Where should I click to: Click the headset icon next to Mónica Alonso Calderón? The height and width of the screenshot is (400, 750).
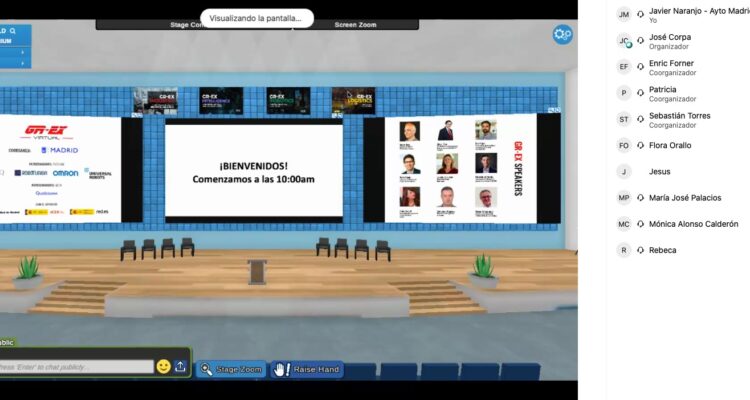click(640, 224)
